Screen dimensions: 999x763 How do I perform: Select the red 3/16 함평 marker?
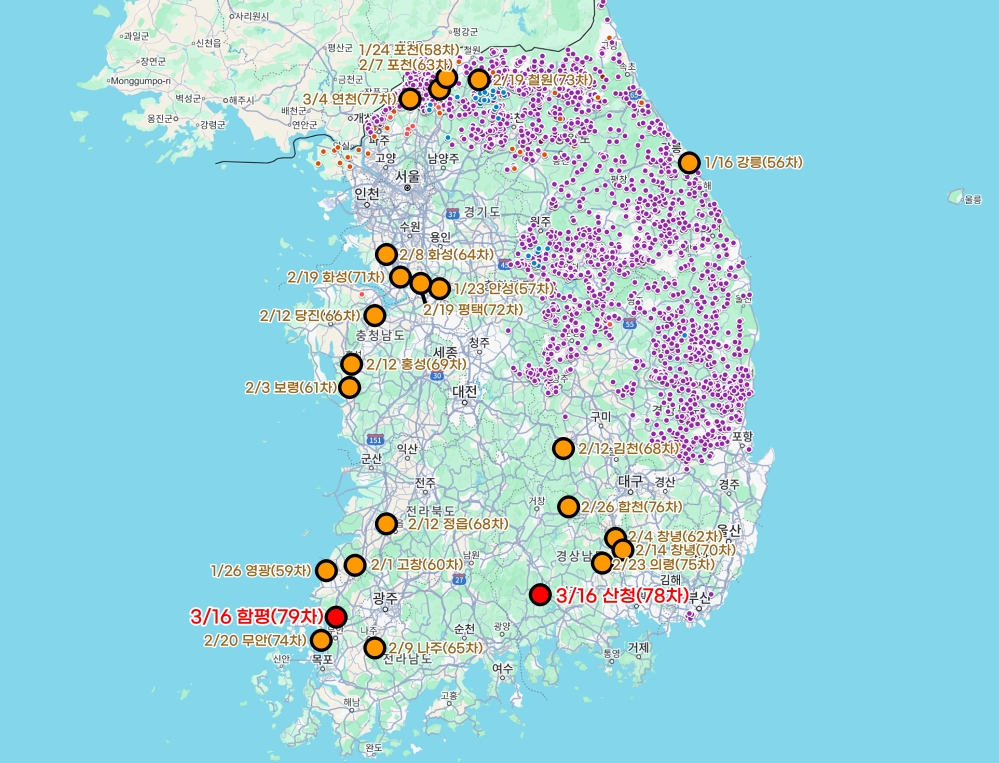pyautogui.click(x=336, y=616)
